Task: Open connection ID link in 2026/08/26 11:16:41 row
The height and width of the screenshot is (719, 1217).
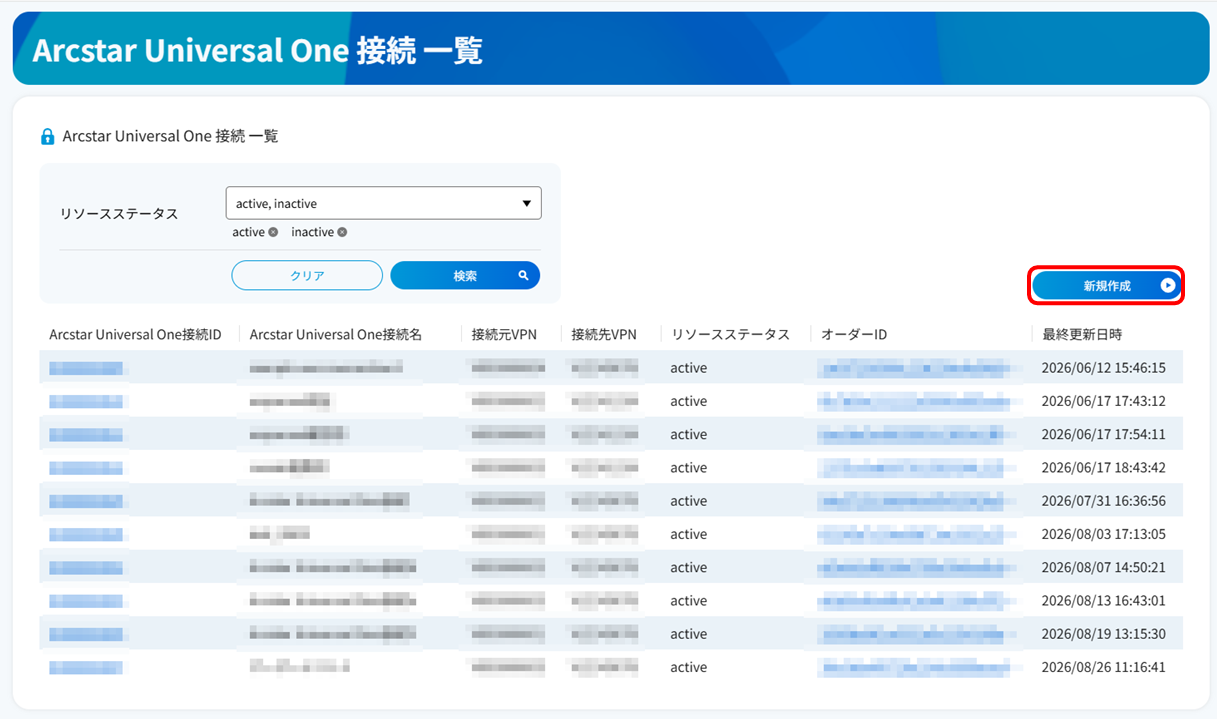Action: [86, 667]
